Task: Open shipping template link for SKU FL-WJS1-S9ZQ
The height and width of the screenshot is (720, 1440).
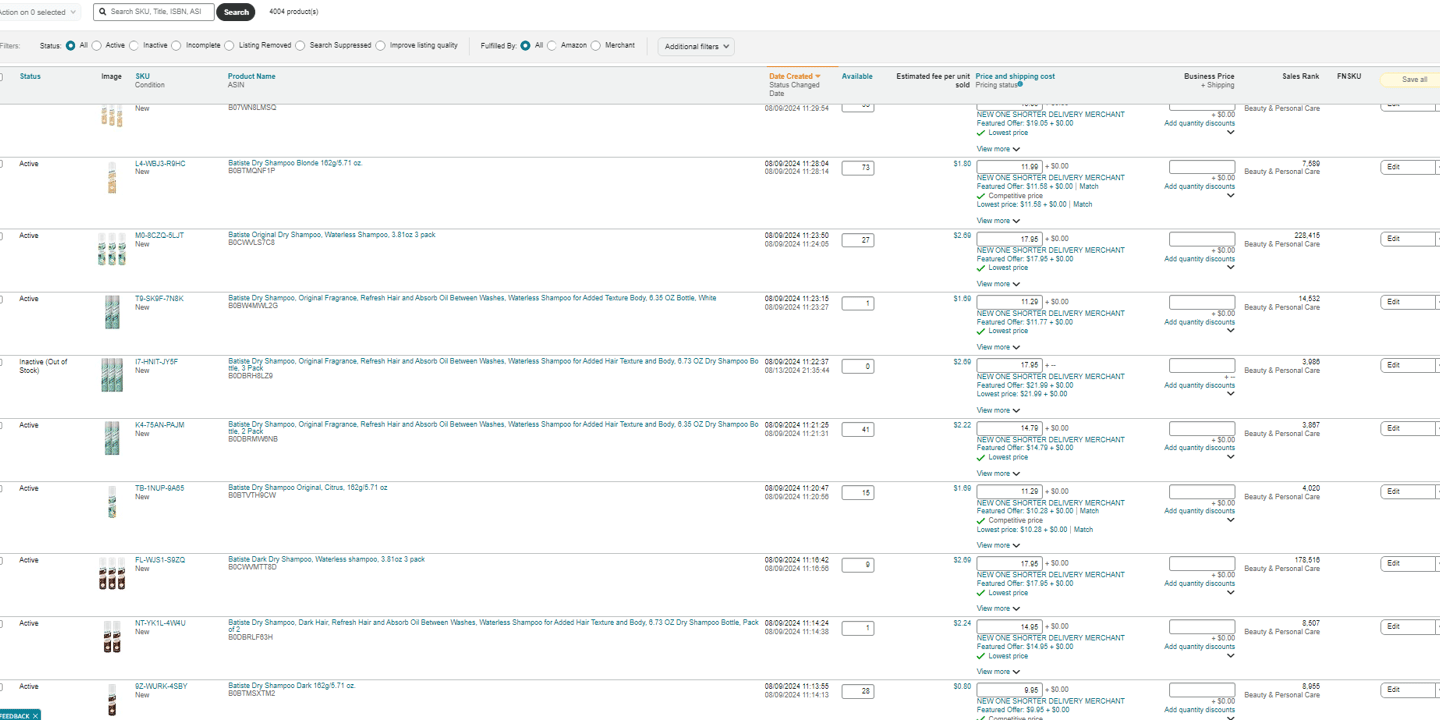Action: (x=1051, y=574)
